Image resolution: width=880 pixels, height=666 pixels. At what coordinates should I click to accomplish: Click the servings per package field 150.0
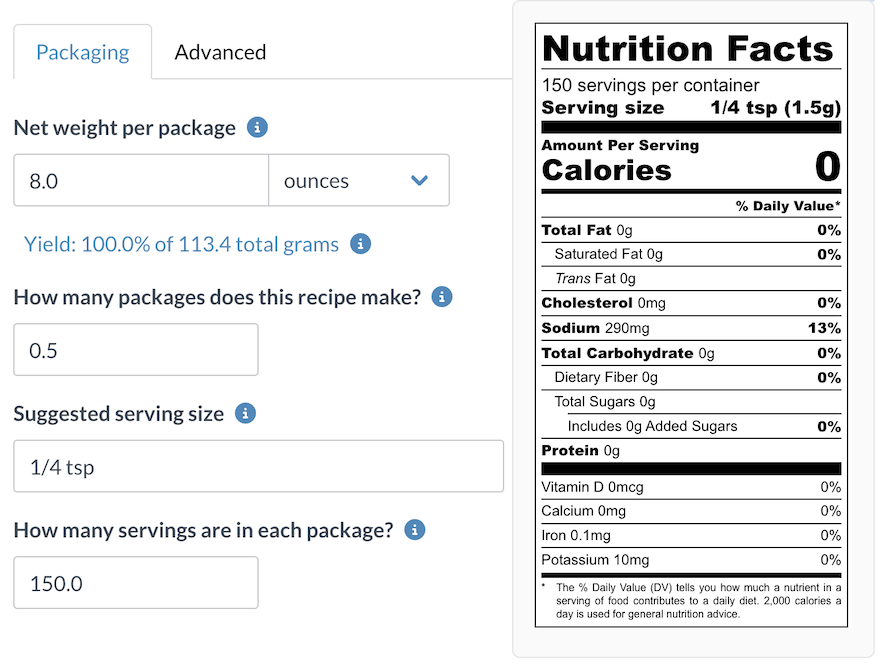[135, 583]
